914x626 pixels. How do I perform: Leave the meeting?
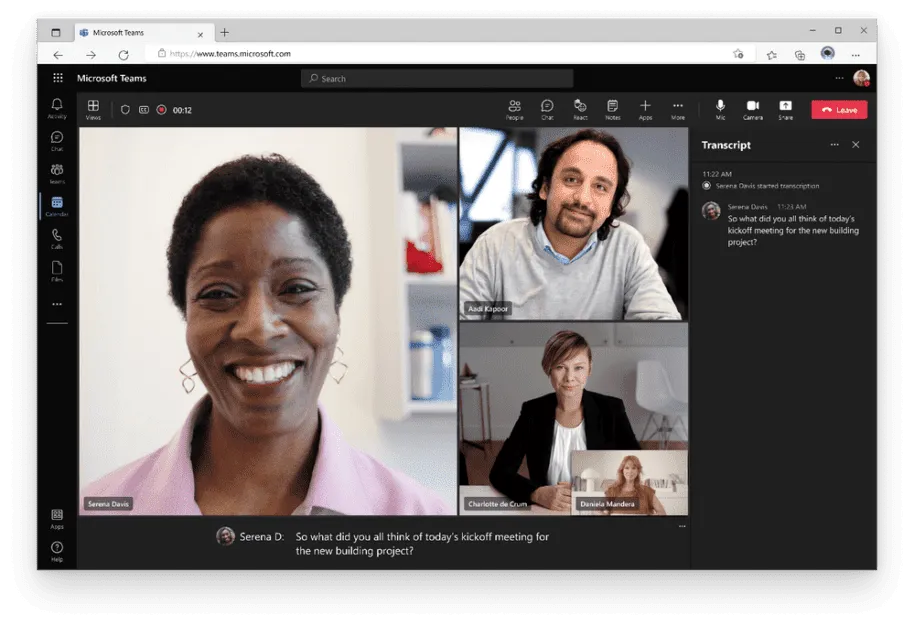coord(839,110)
